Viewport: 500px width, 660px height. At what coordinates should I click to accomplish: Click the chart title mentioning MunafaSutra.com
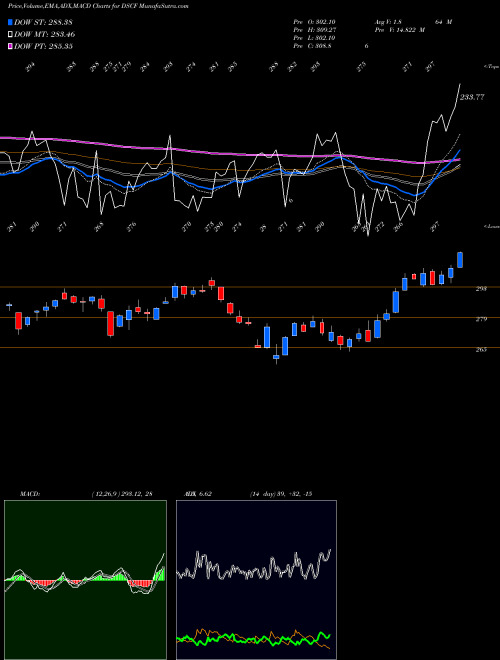(x=98, y=6)
